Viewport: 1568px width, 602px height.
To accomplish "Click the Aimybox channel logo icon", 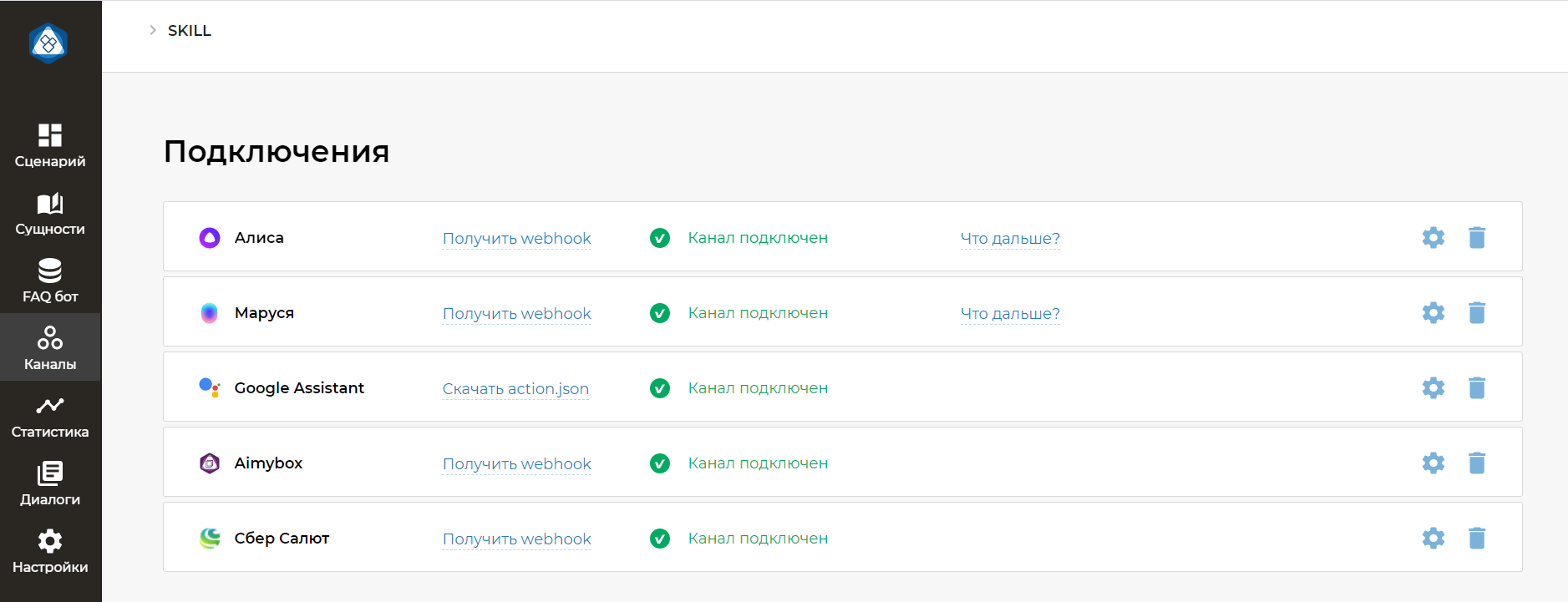I will pyautogui.click(x=210, y=463).
